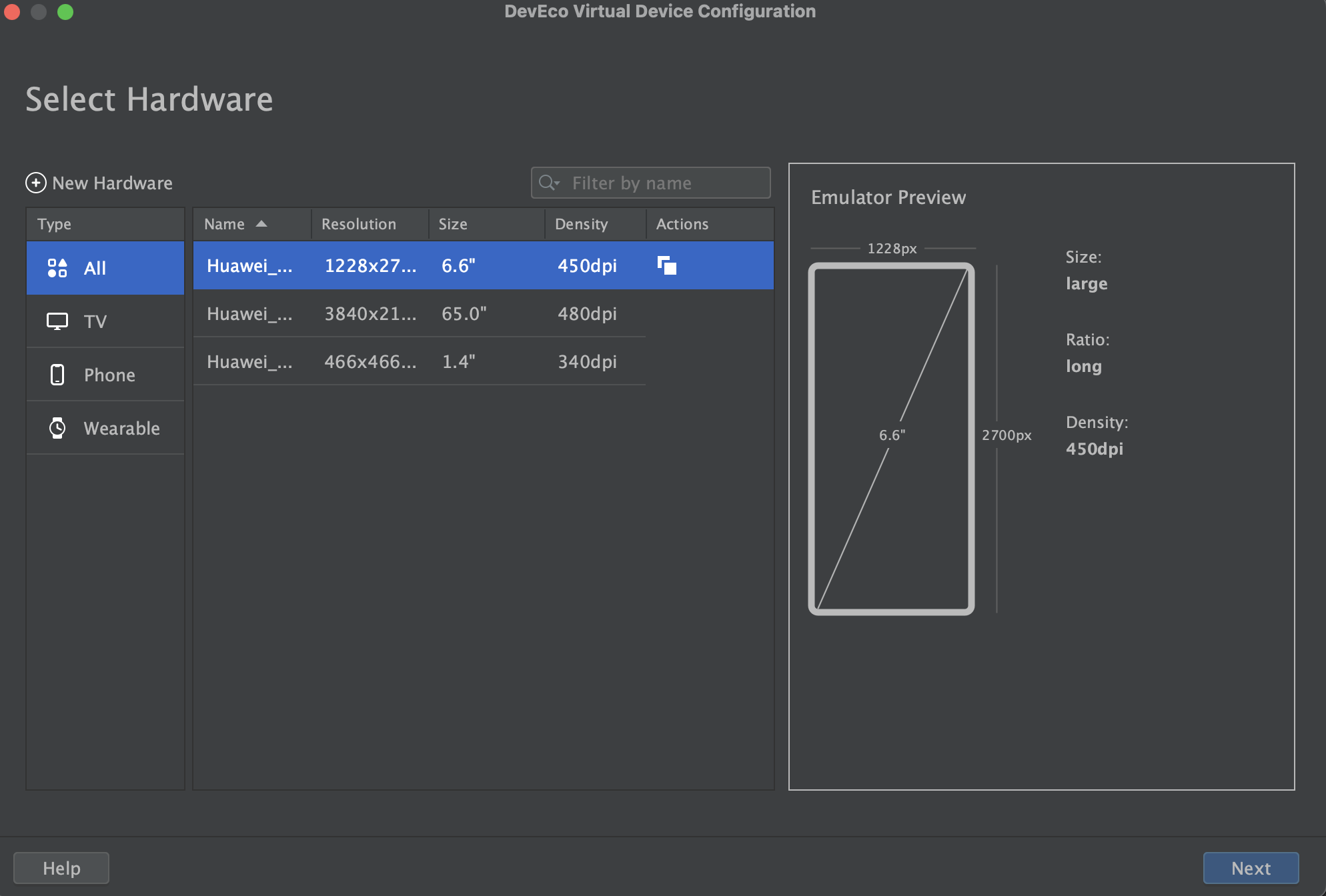Select the Huawei 1228x27... phone hardware
Viewport: 1326px width, 896px height.
point(484,266)
